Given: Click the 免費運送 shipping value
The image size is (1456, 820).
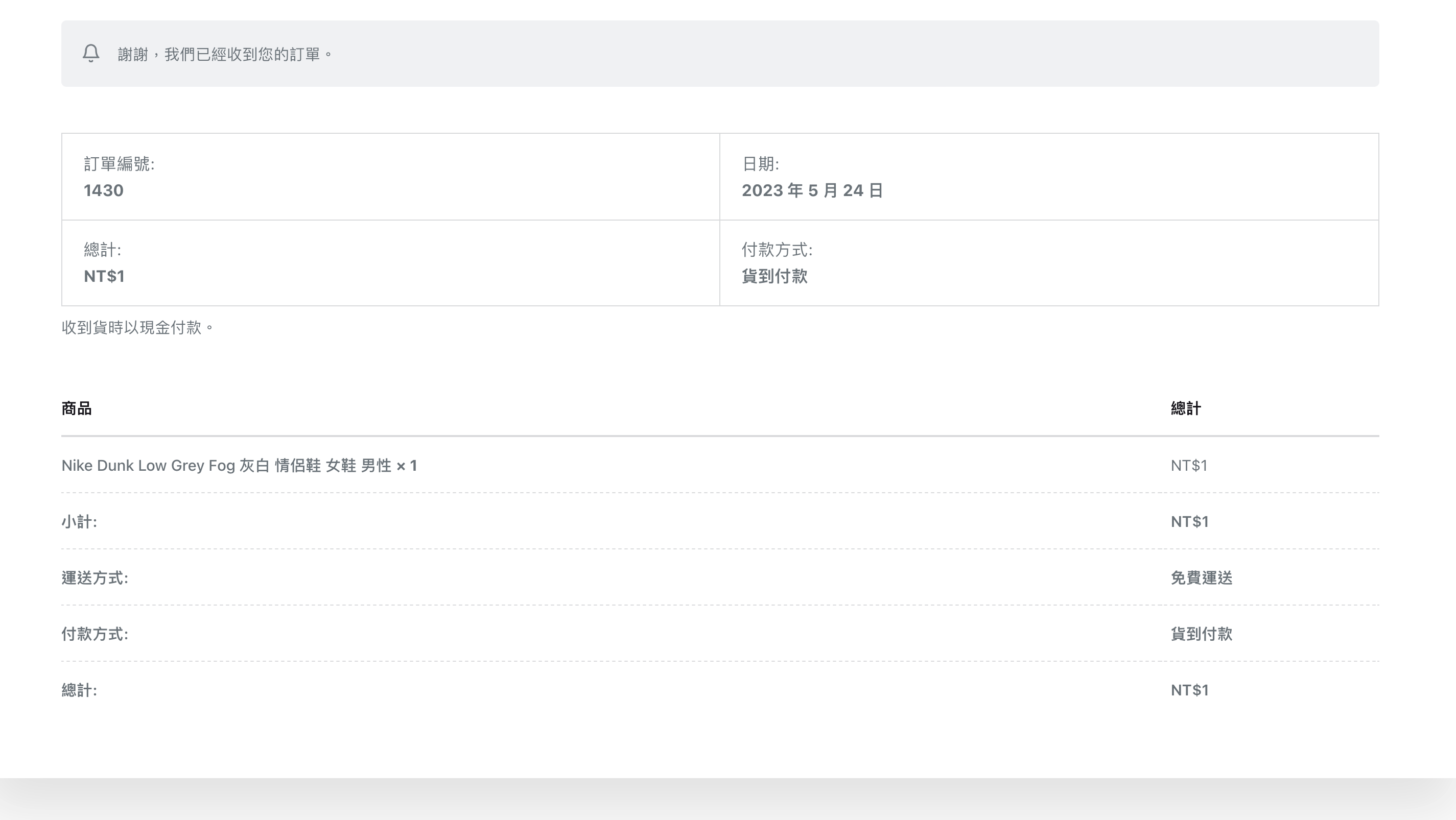Looking at the screenshot, I should (1201, 578).
